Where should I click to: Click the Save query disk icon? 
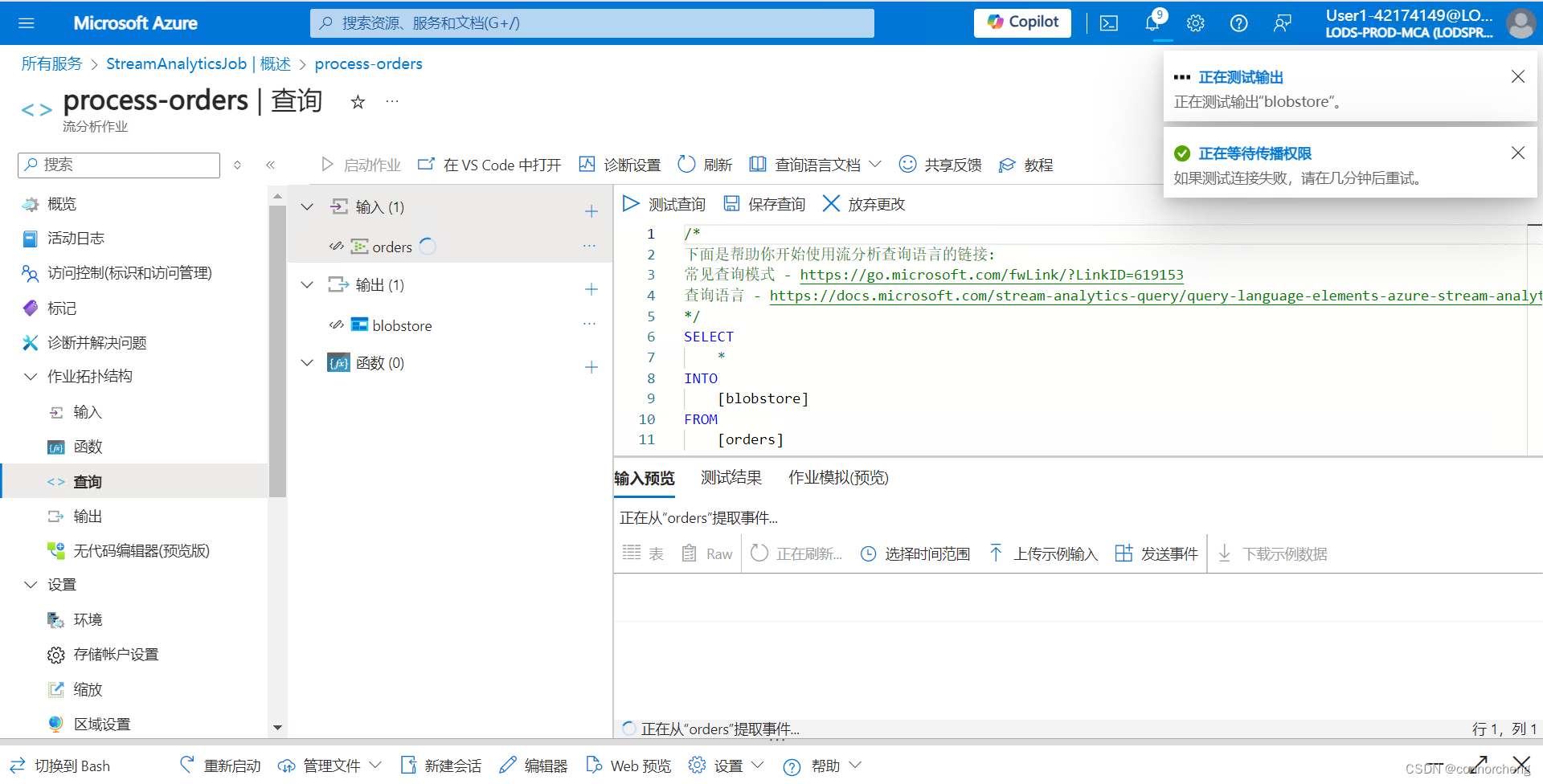(x=731, y=203)
